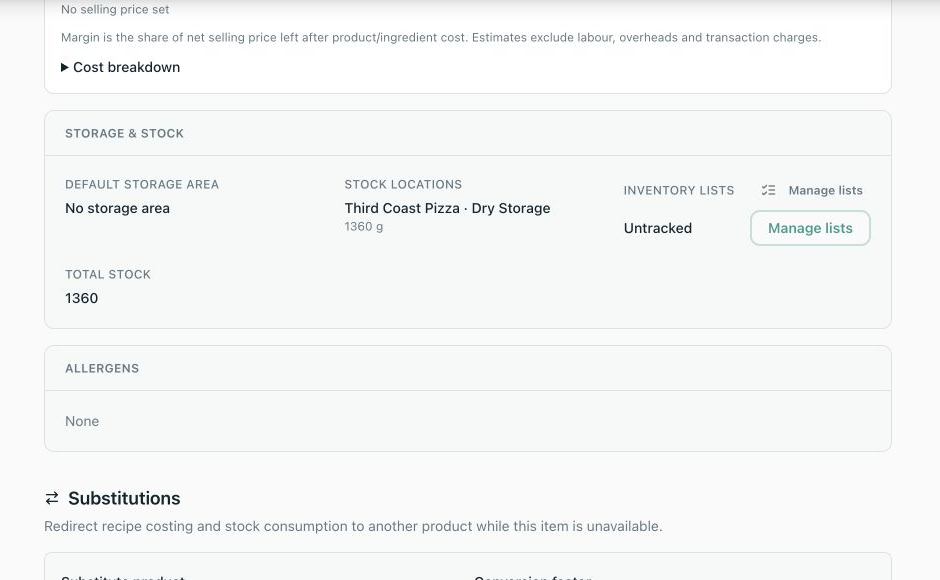Click the checklist icon beside Manage lists
The image size is (940, 580).
click(x=768, y=190)
